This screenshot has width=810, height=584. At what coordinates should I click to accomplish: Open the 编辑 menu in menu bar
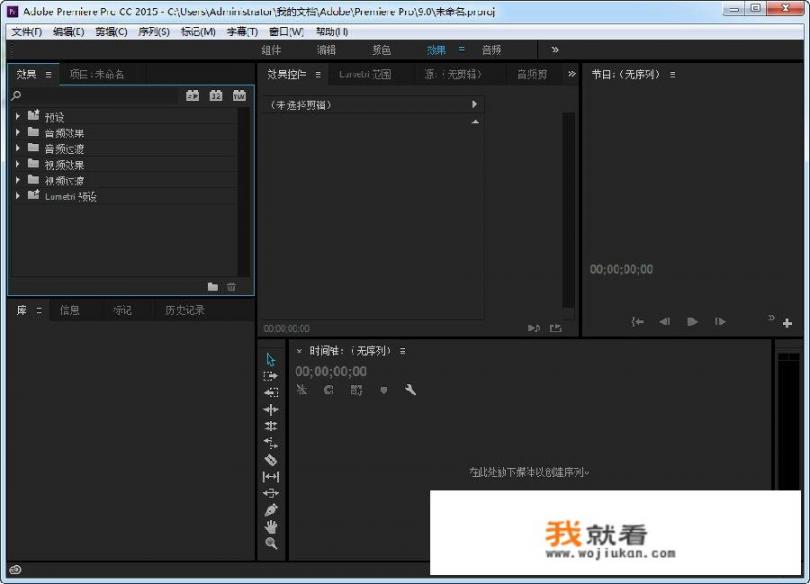coord(68,31)
